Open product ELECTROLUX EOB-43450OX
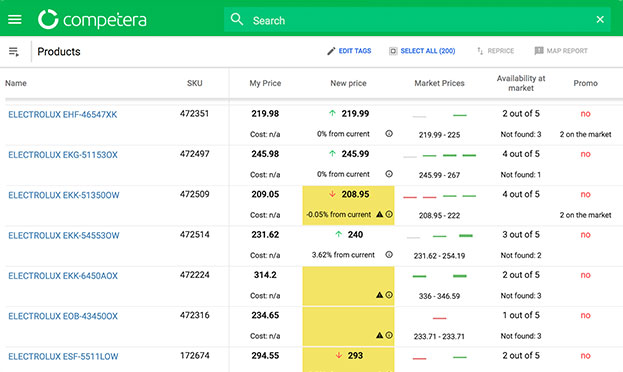The width and height of the screenshot is (623, 372). (x=63, y=316)
